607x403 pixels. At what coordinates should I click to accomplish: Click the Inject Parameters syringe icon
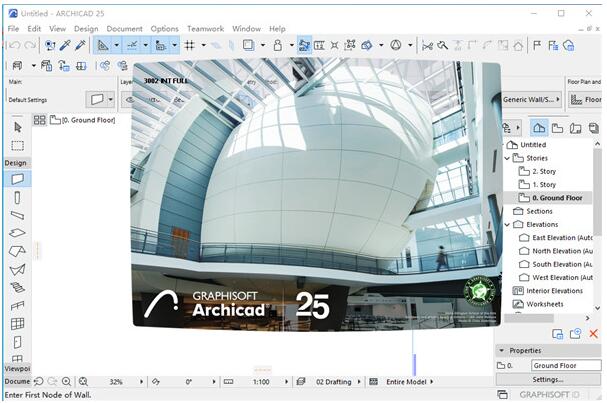[80, 45]
